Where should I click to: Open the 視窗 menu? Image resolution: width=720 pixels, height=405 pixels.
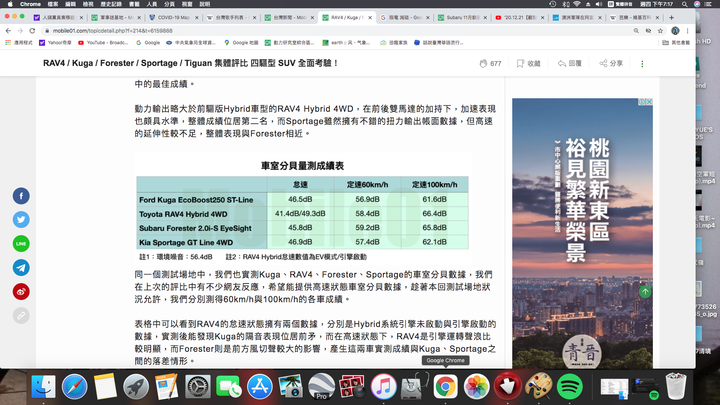coord(187,4)
